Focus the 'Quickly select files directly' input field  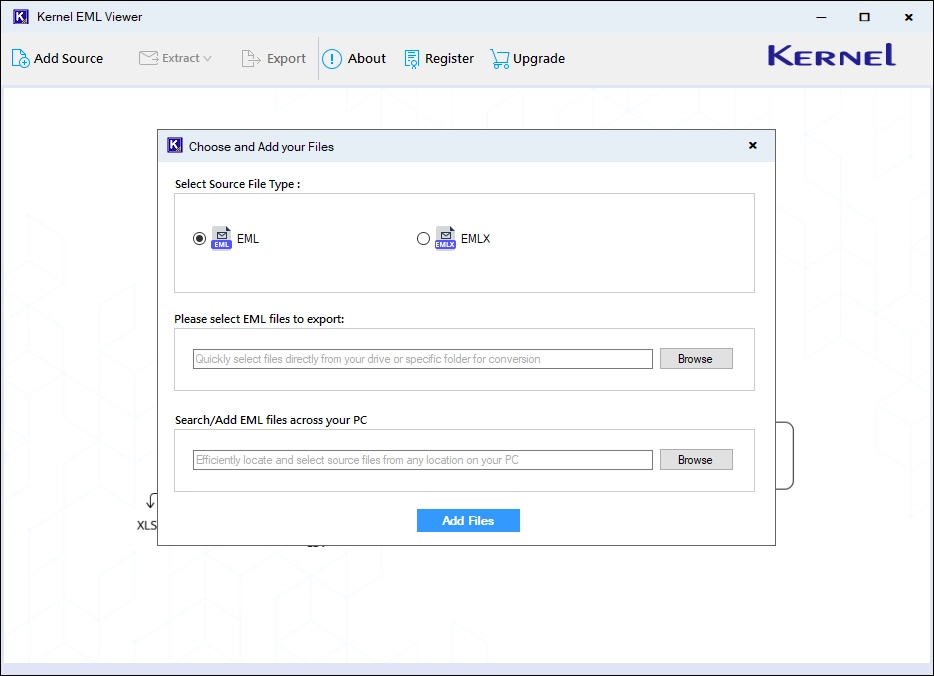(x=423, y=359)
